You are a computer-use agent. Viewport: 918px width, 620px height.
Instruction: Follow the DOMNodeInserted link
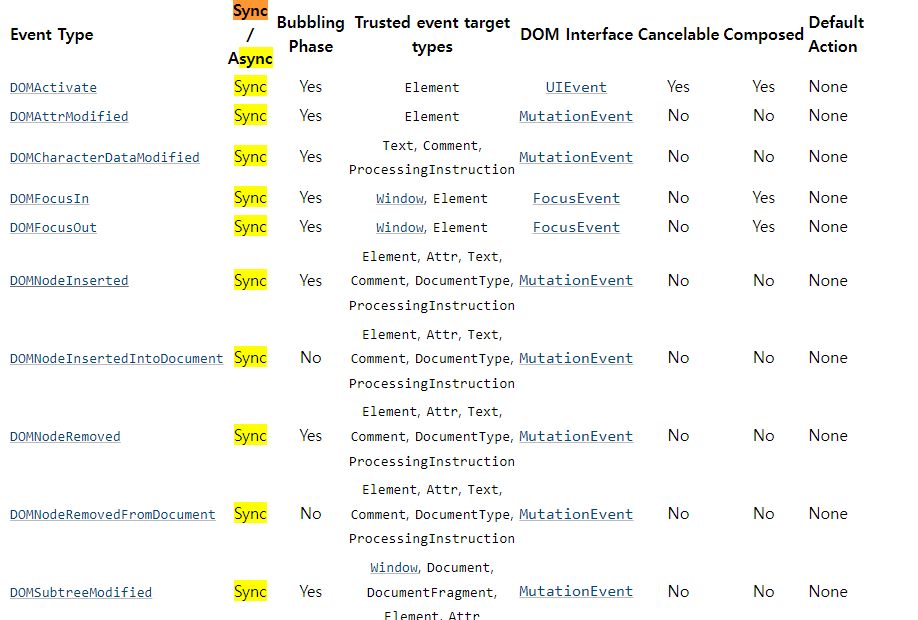point(69,280)
